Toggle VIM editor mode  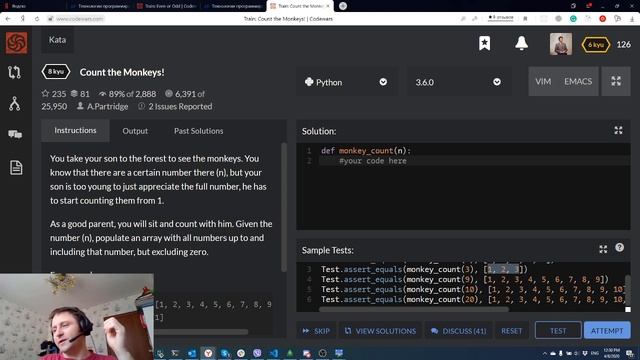pyautogui.click(x=543, y=81)
